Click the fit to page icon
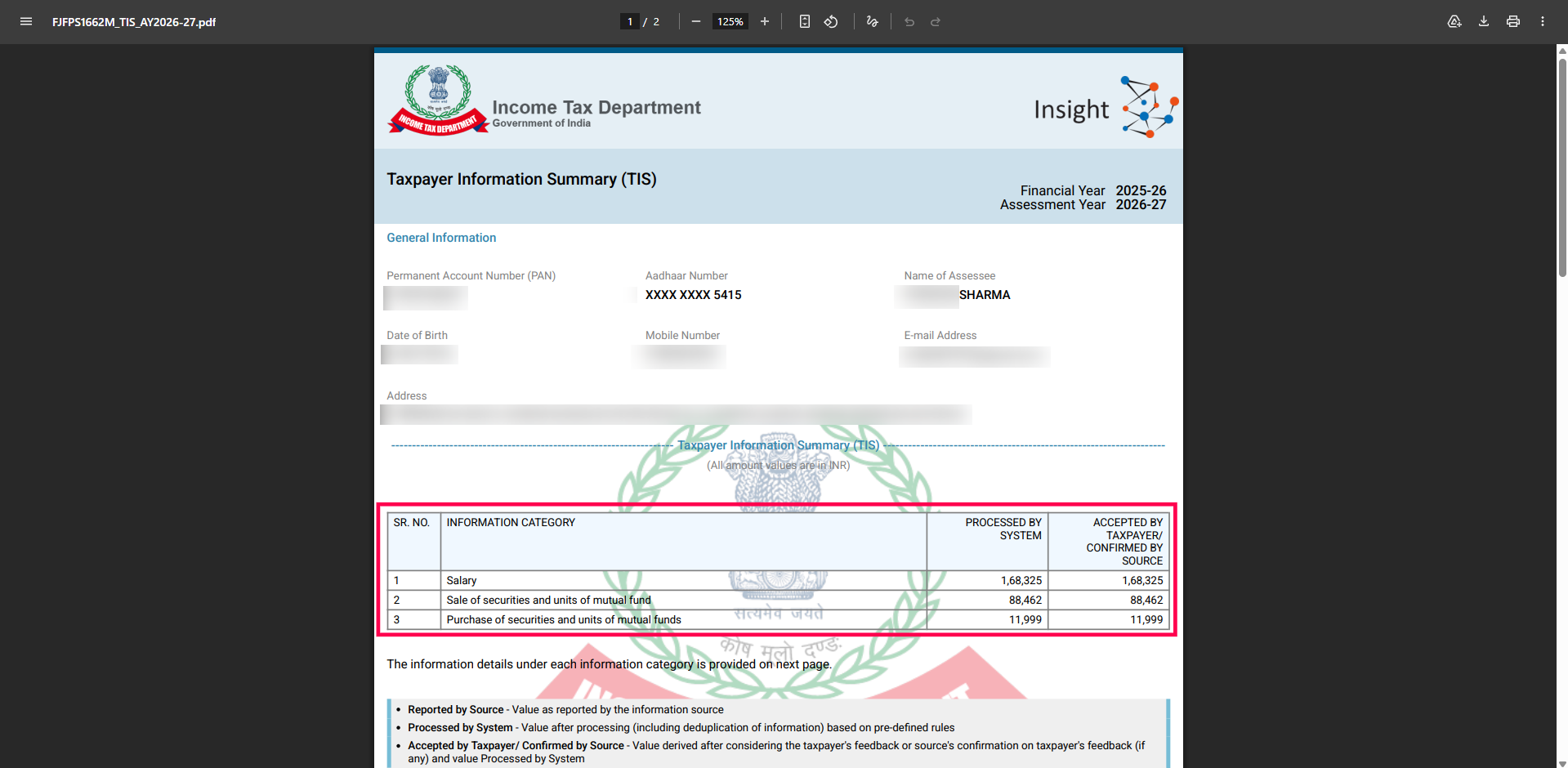 coord(805,22)
